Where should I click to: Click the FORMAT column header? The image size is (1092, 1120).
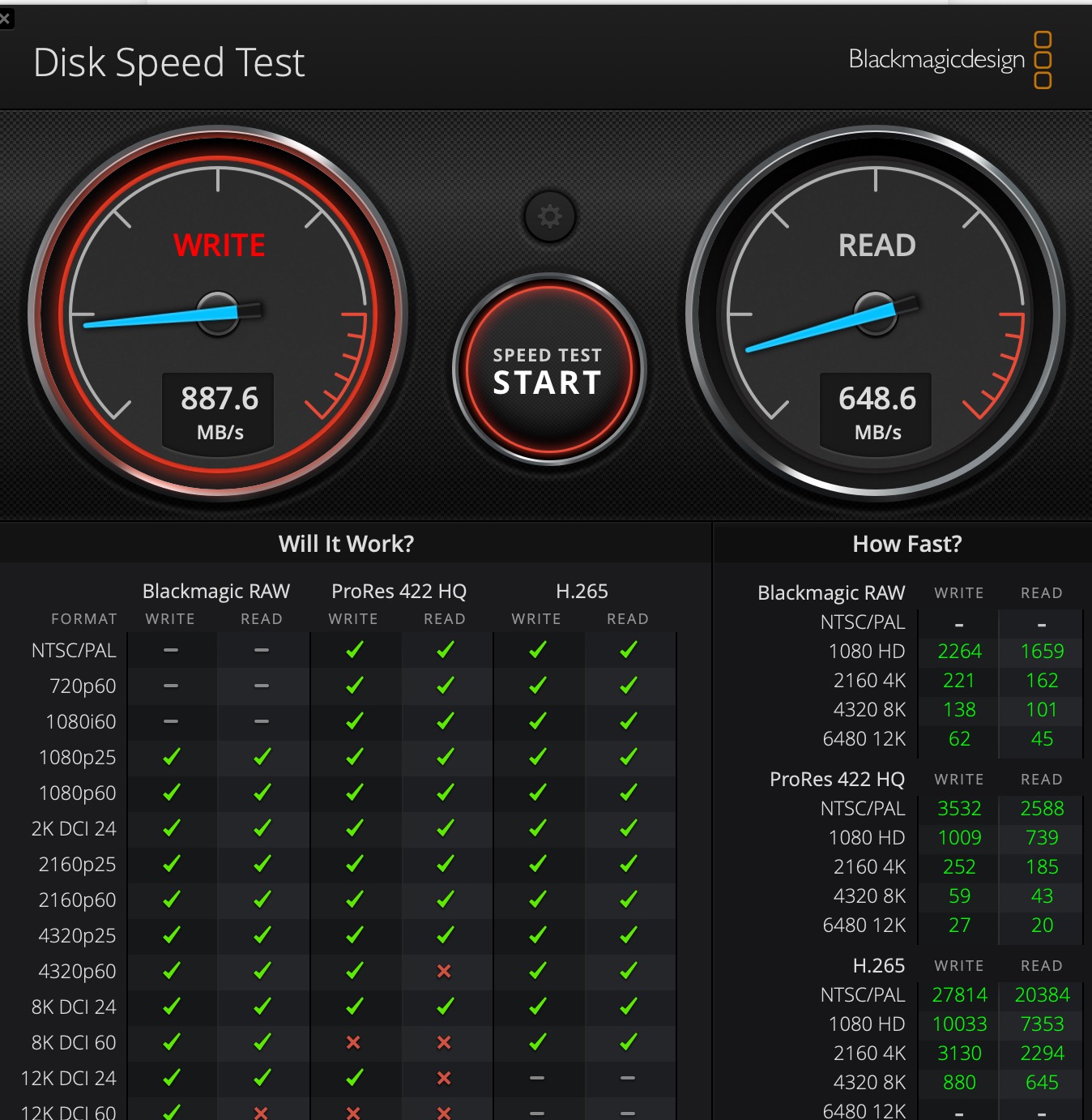[84, 619]
